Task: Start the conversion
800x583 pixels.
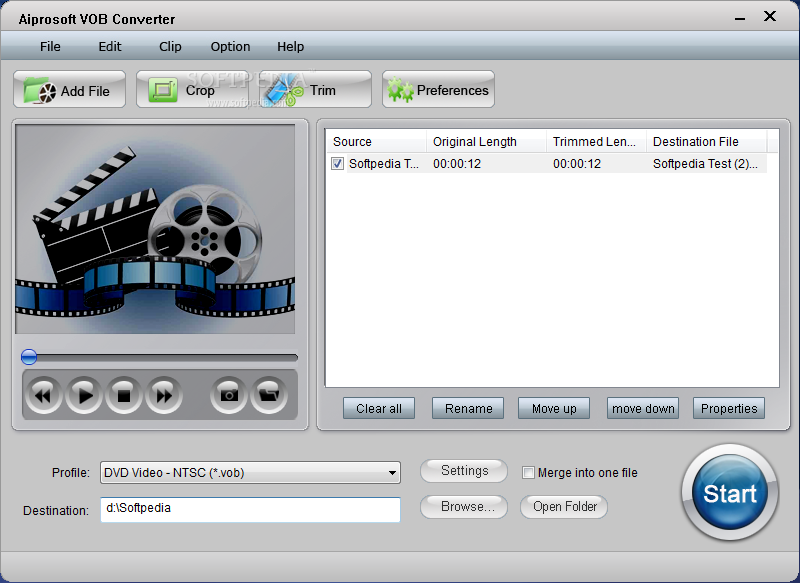Action: pos(730,493)
